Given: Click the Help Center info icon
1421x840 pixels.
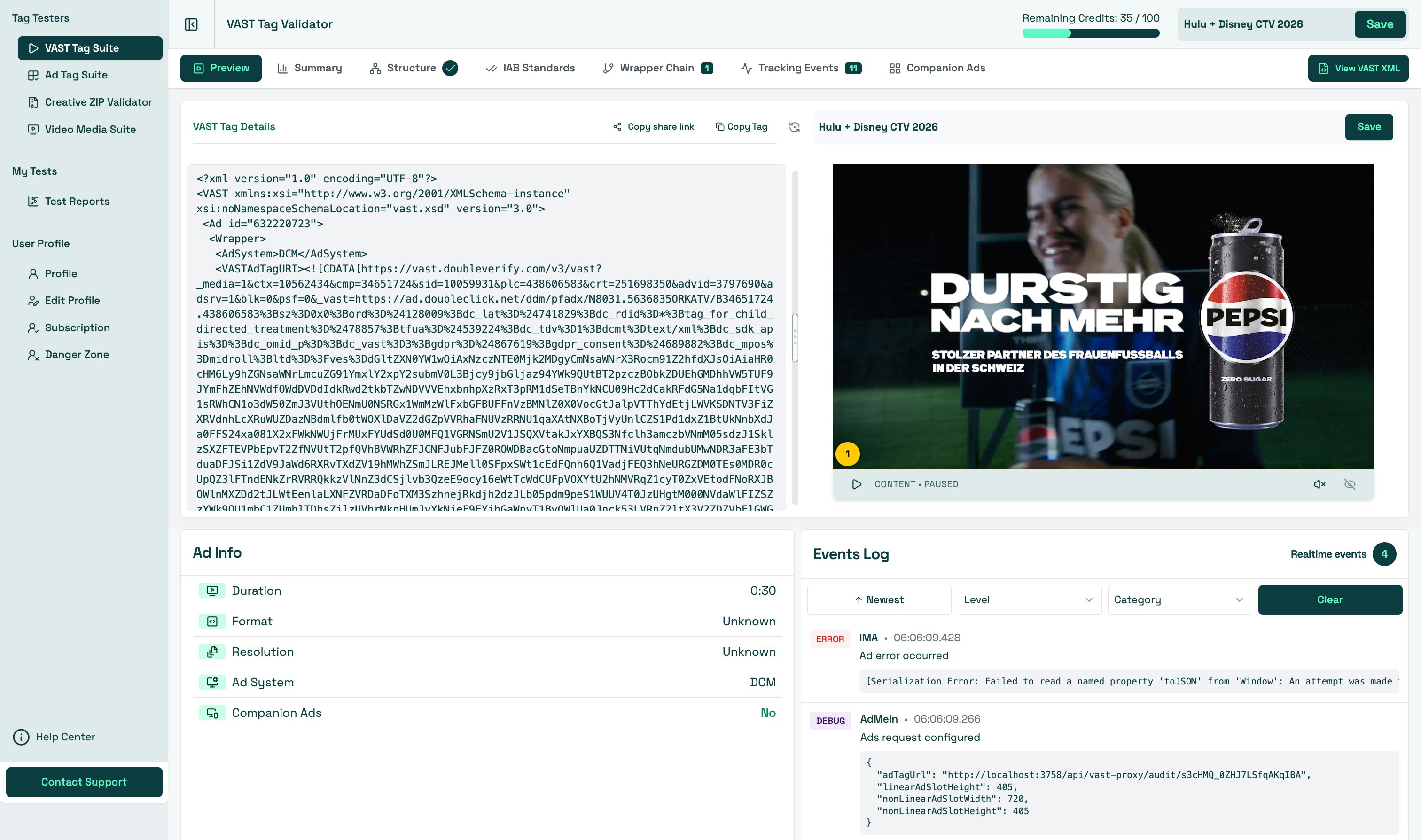Looking at the screenshot, I should (x=21, y=737).
